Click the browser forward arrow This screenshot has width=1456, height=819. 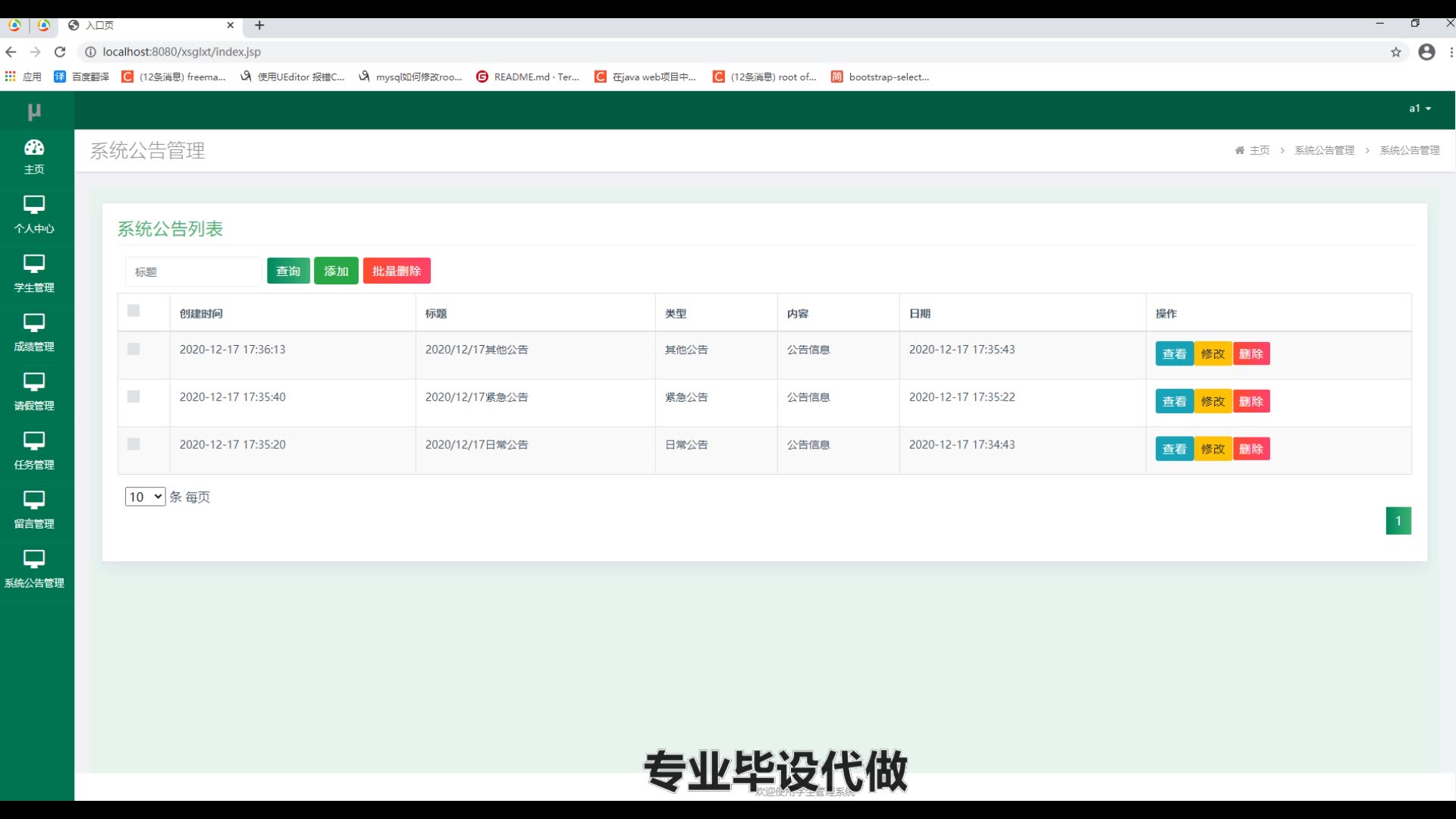[x=35, y=52]
